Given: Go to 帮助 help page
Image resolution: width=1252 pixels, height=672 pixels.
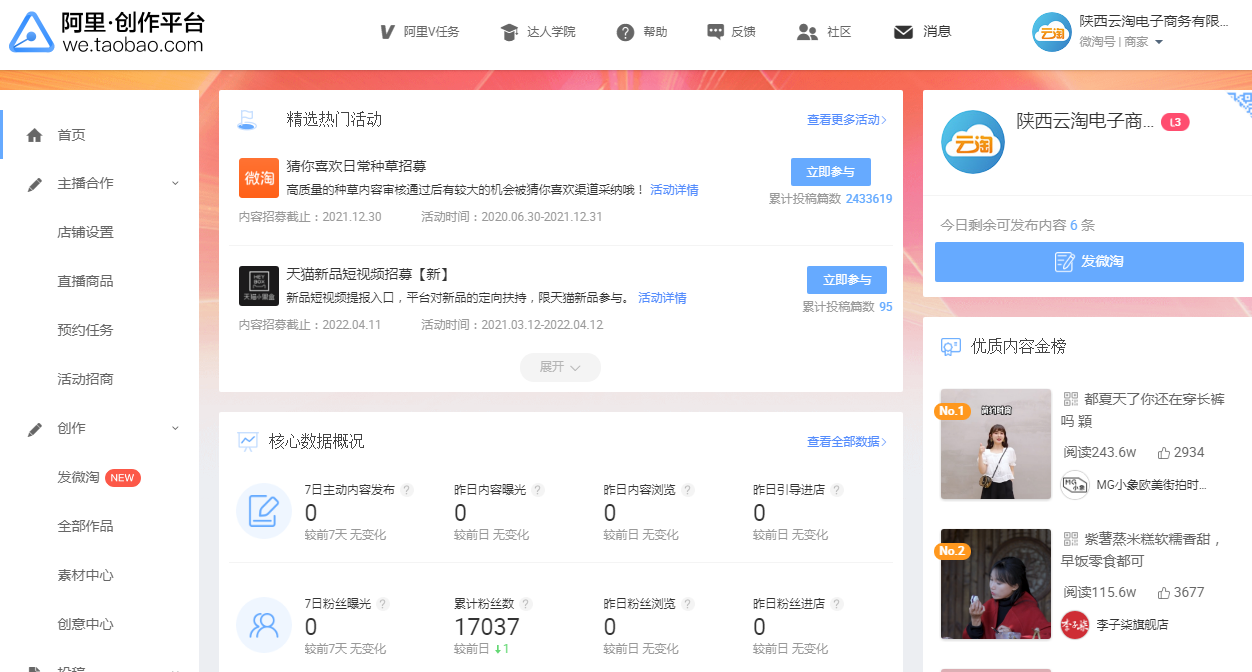Looking at the screenshot, I should (x=642, y=32).
